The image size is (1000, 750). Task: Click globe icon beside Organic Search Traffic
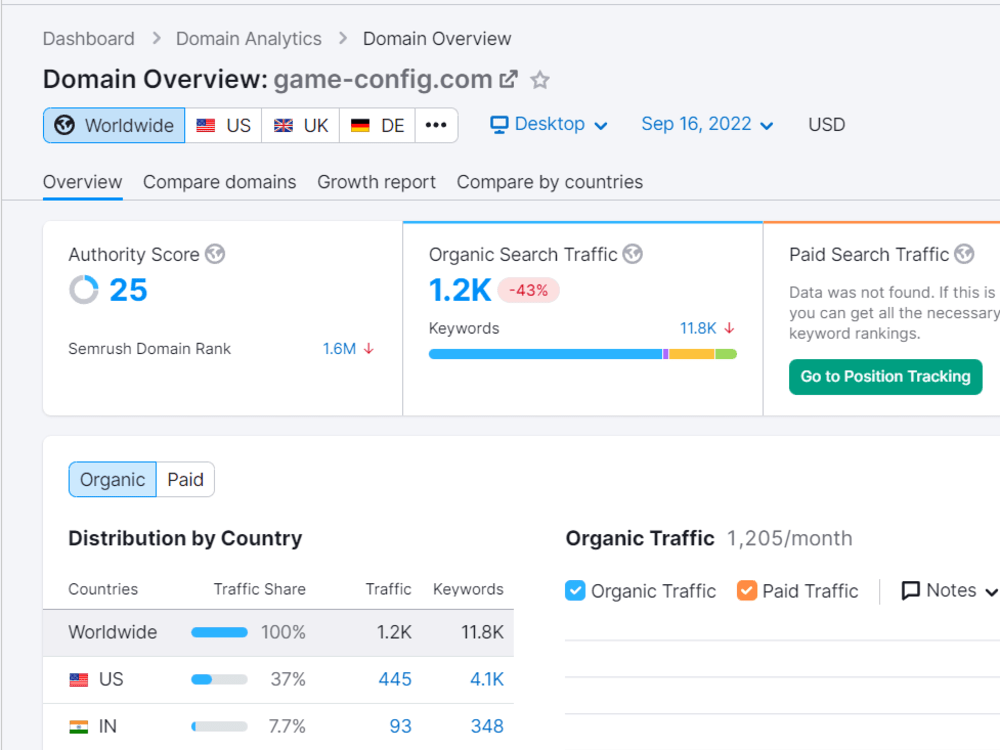(633, 254)
